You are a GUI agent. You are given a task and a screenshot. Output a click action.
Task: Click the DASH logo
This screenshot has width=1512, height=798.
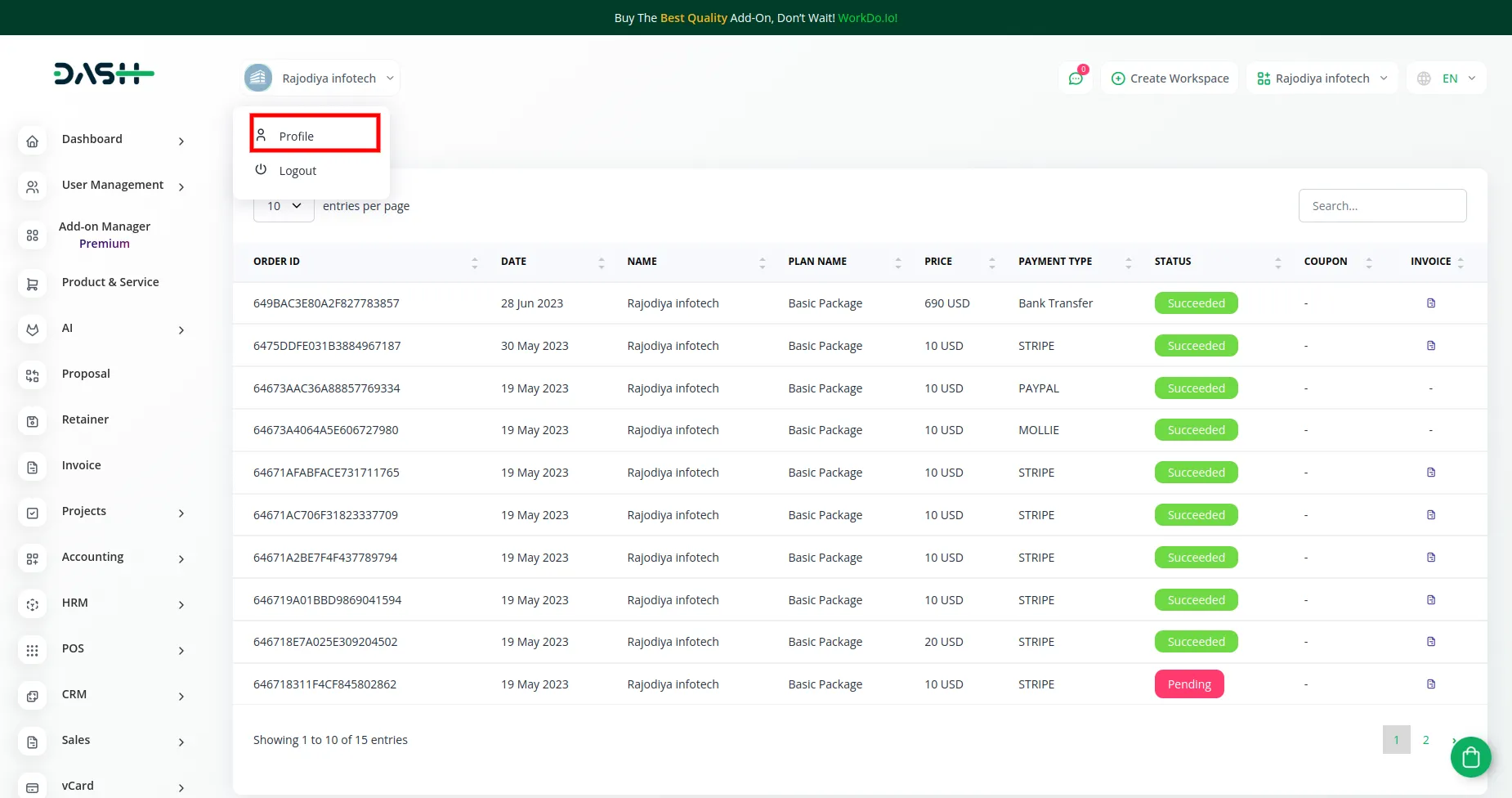104,74
